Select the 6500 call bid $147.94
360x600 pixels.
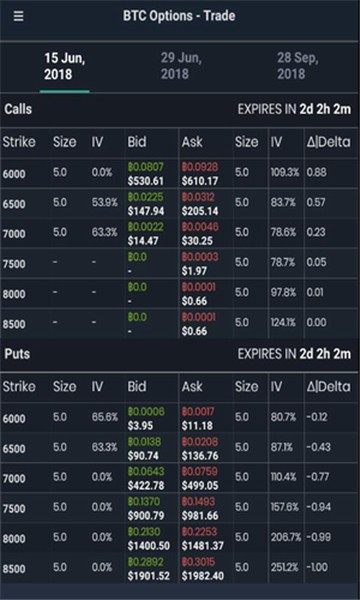click(x=145, y=211)
